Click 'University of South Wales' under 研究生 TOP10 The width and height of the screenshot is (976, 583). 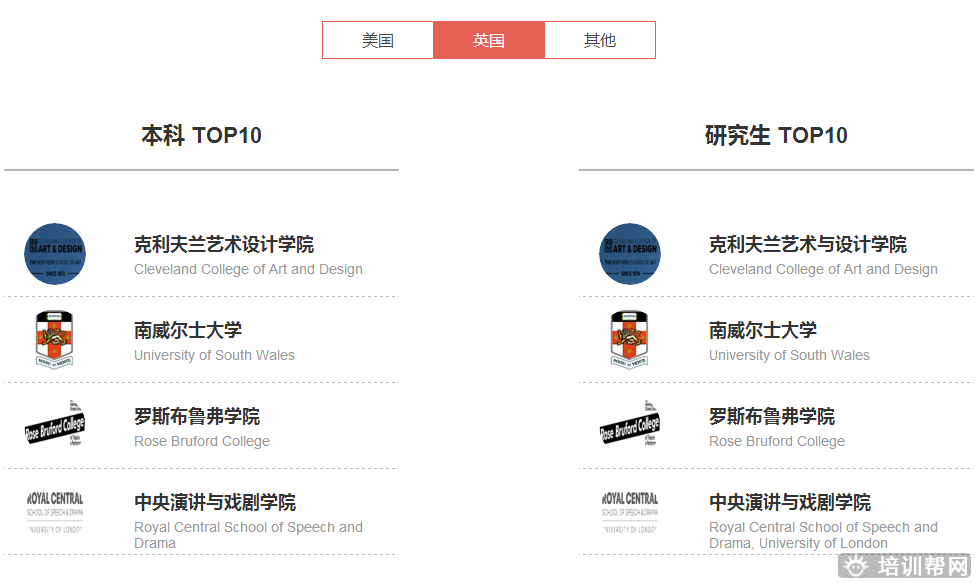(789, 355)
